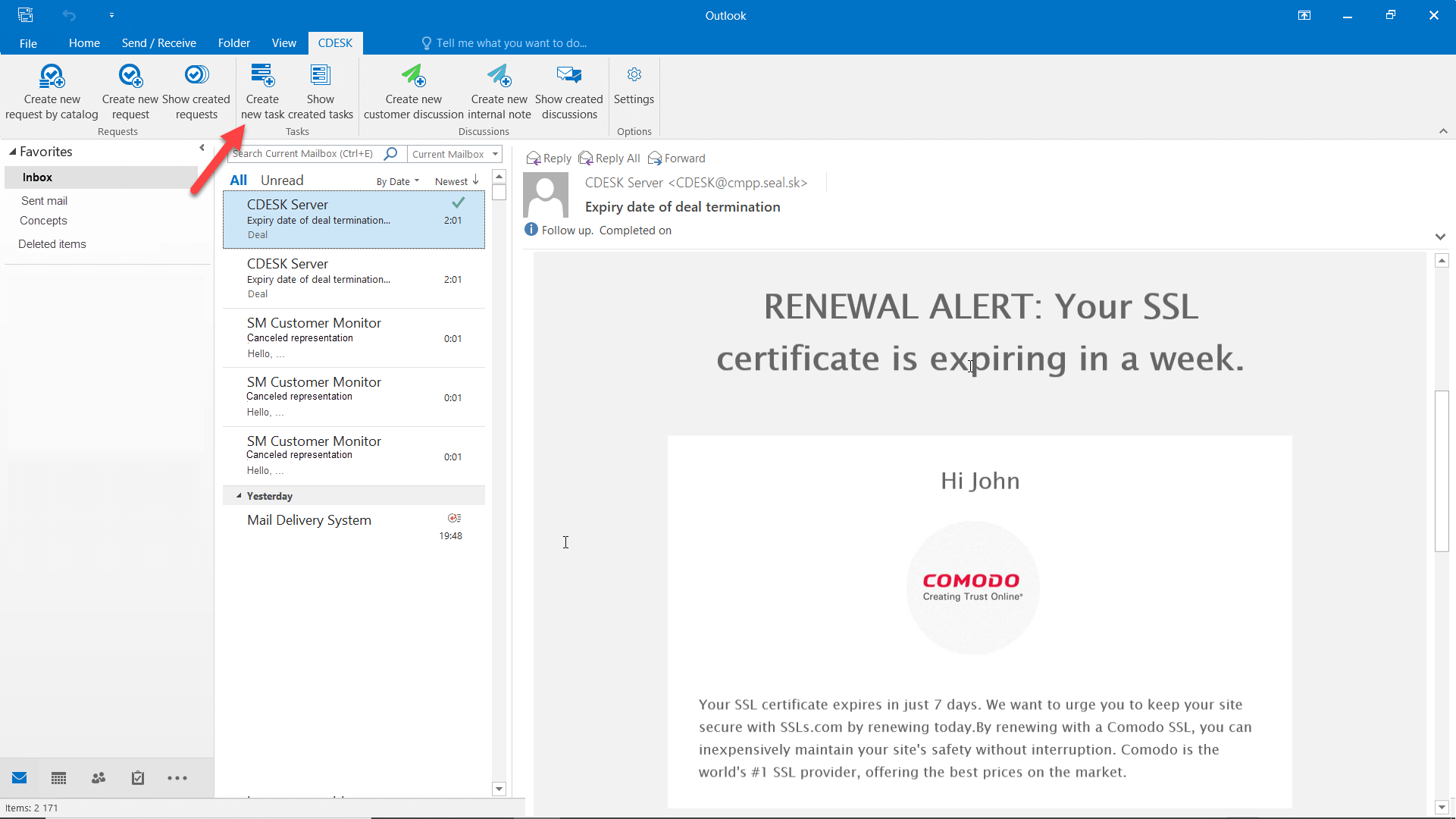Switch to People view icon
This screenshot has height=819, width=1456.
99,778
